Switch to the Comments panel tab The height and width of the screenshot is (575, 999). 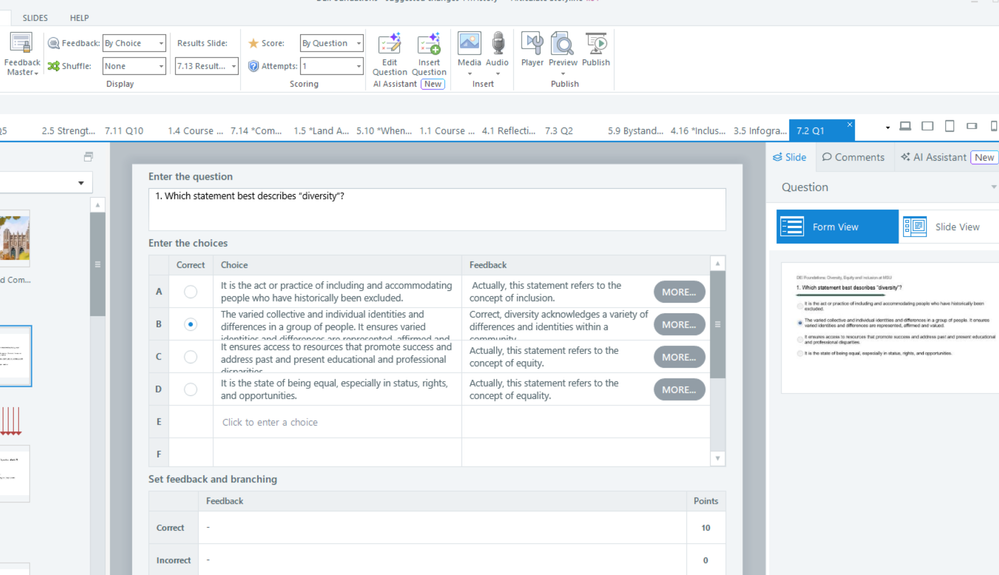(853, 157)
